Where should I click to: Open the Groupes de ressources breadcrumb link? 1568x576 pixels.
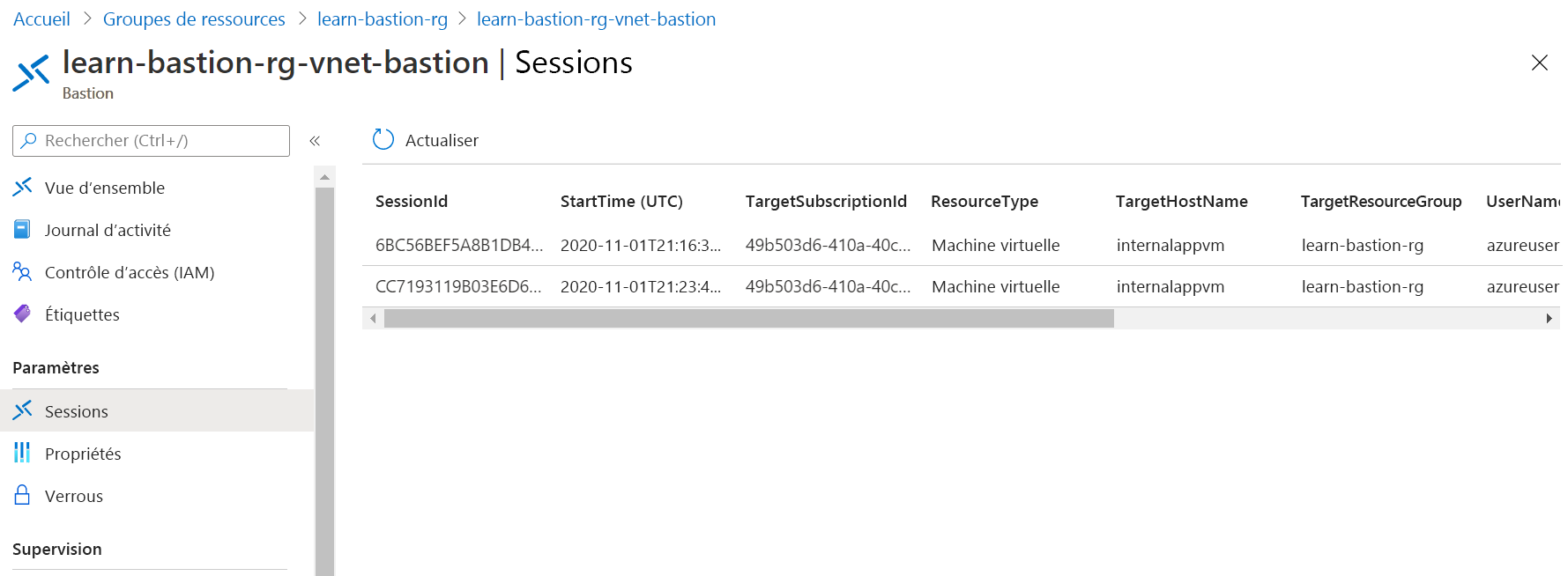coord(194,18)
